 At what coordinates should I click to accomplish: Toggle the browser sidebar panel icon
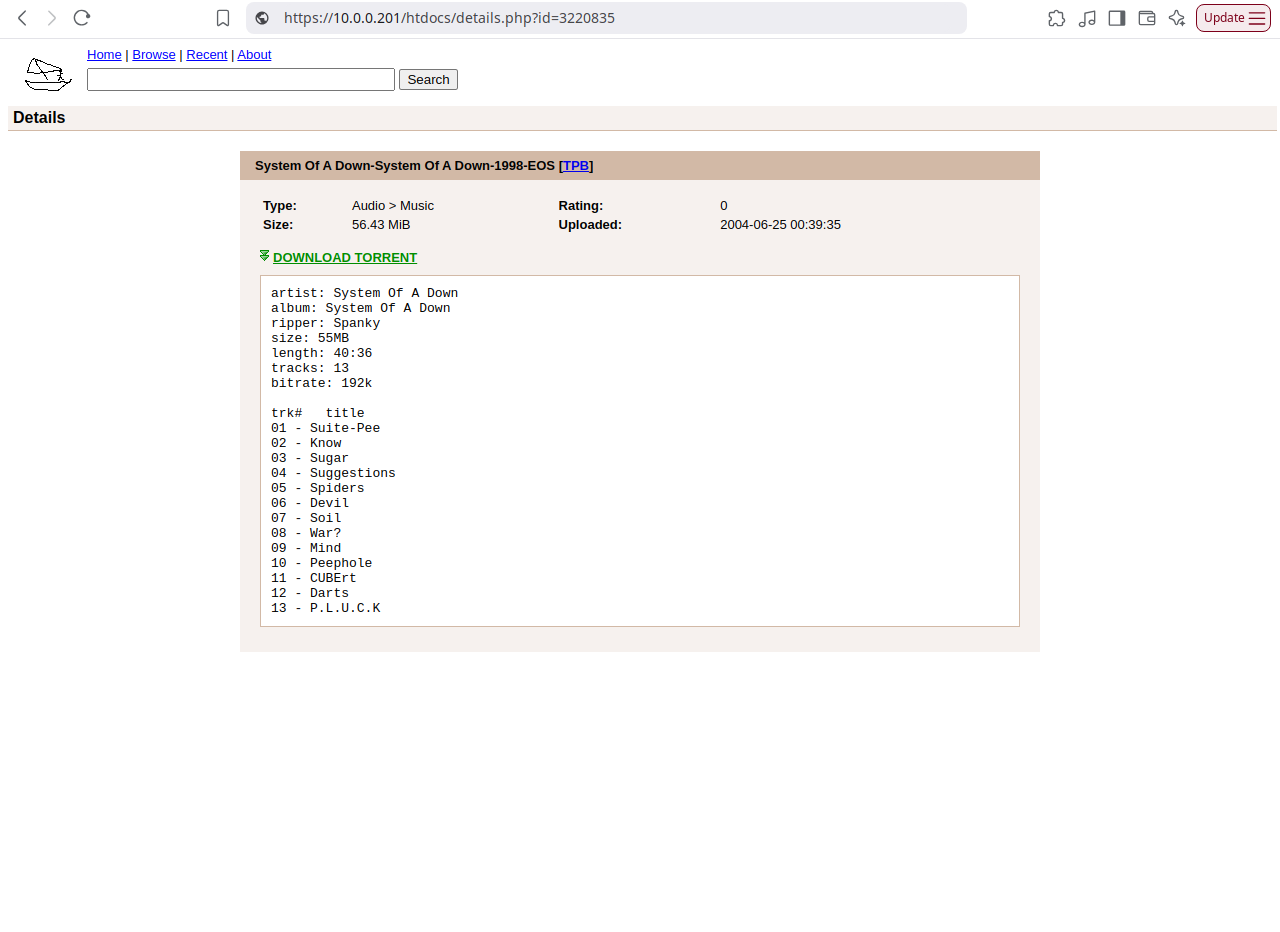click(1117, 18)
